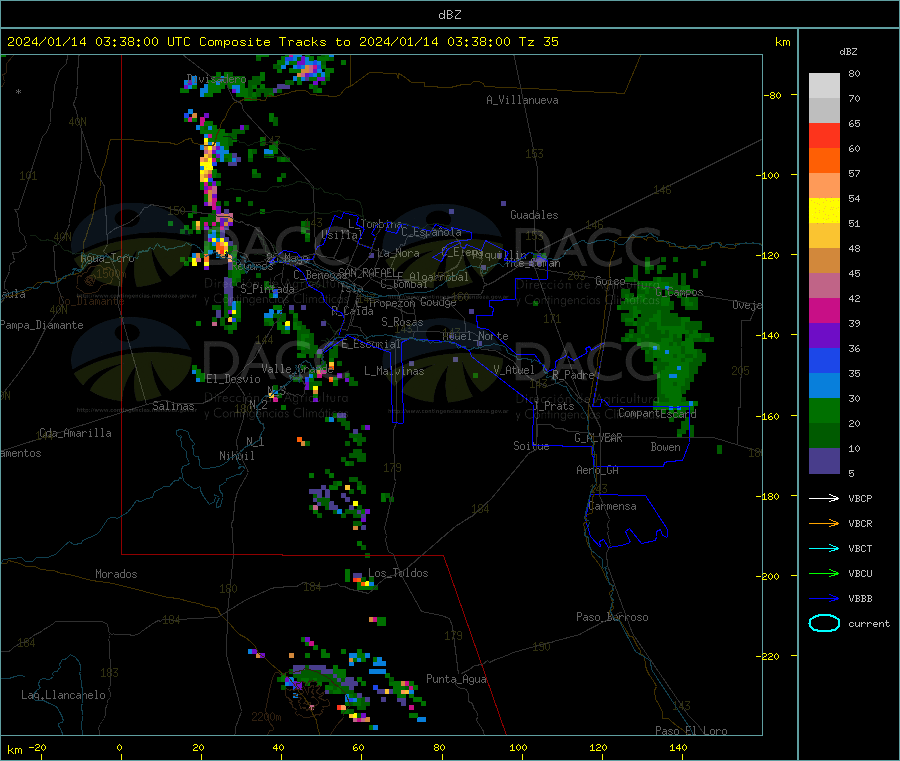
Task: Click the VBCP legend label
Action: pyautogui.click(x=860, y=498)
